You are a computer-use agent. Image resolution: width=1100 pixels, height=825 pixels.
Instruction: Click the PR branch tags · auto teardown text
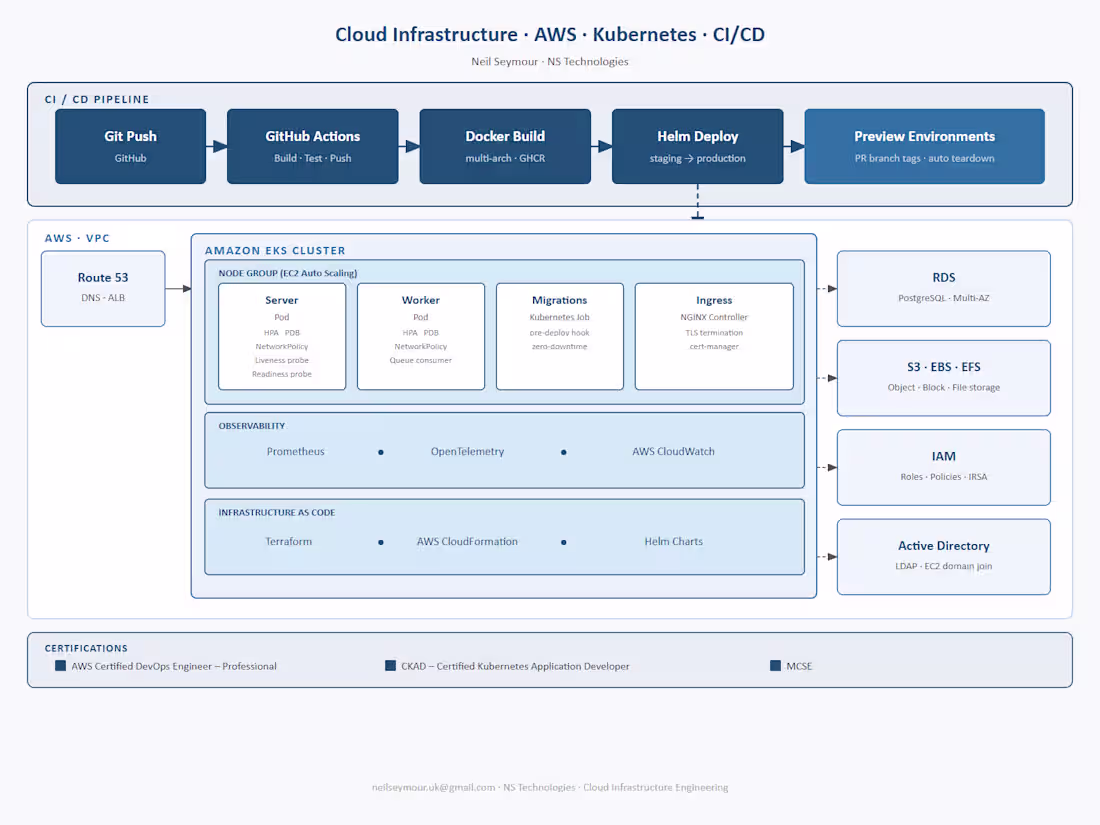924,159
